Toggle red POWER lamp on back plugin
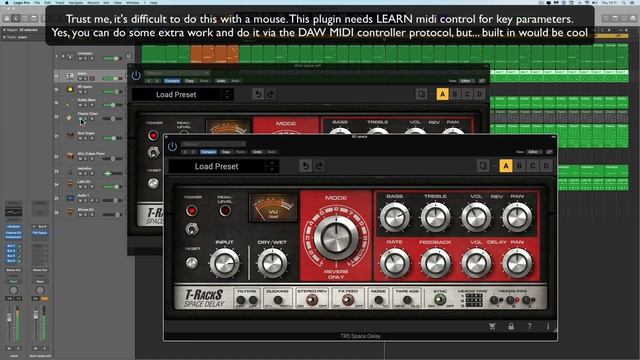The height and width of the screenshot is (360, 640). 153,135
